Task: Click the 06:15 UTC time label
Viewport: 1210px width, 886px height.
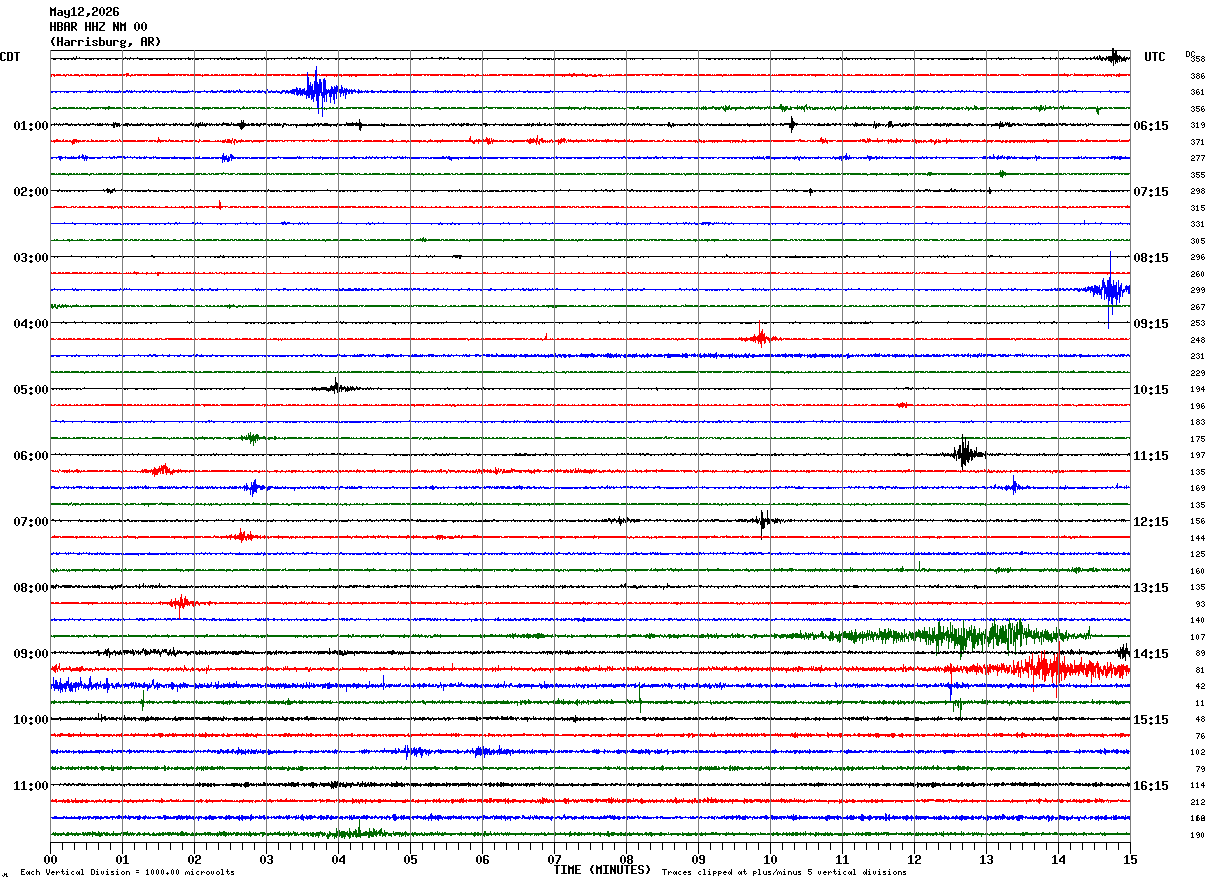Action: [1150, 126]
